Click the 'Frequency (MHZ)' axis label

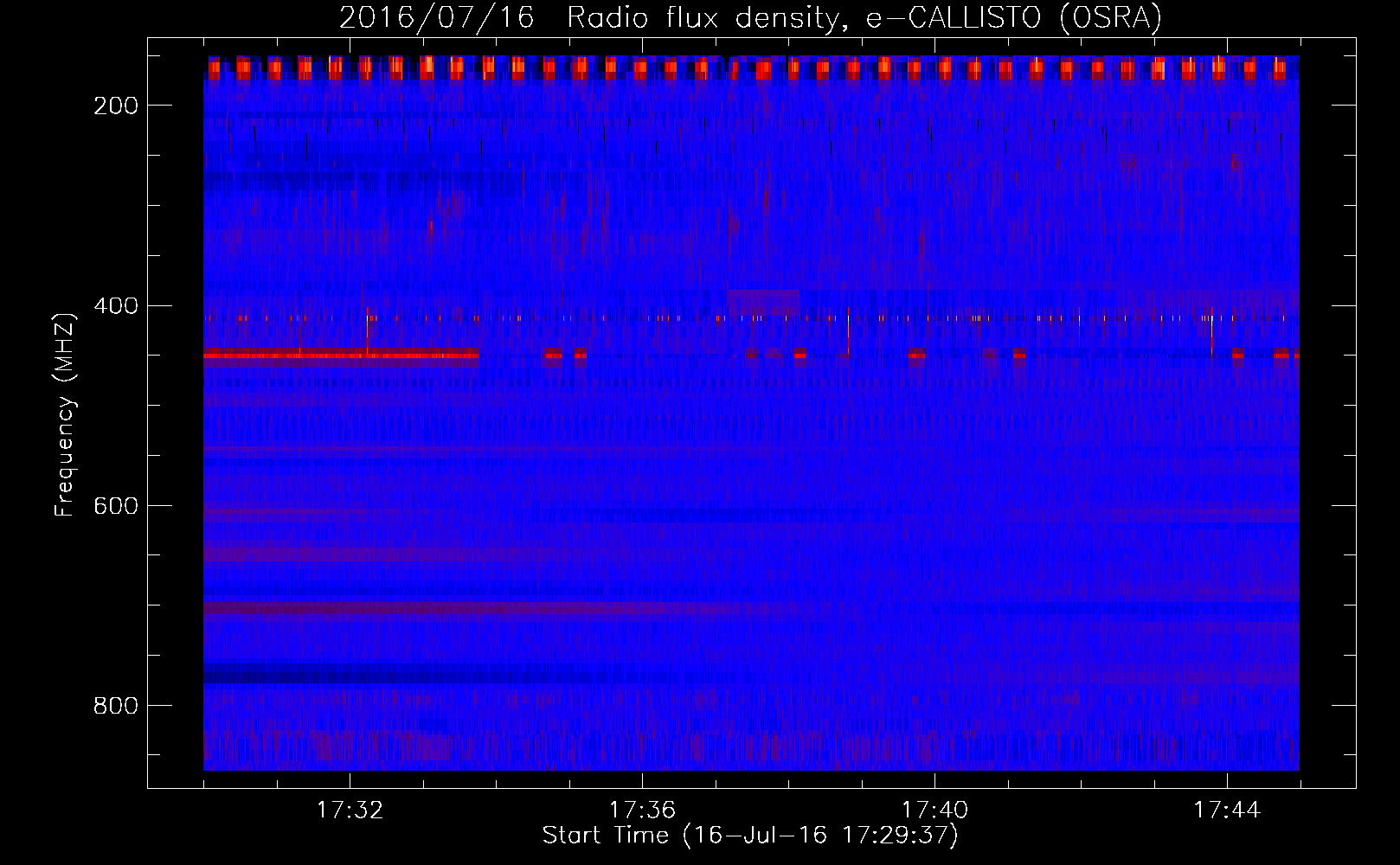pyautogui.click(x=65, y=415)
